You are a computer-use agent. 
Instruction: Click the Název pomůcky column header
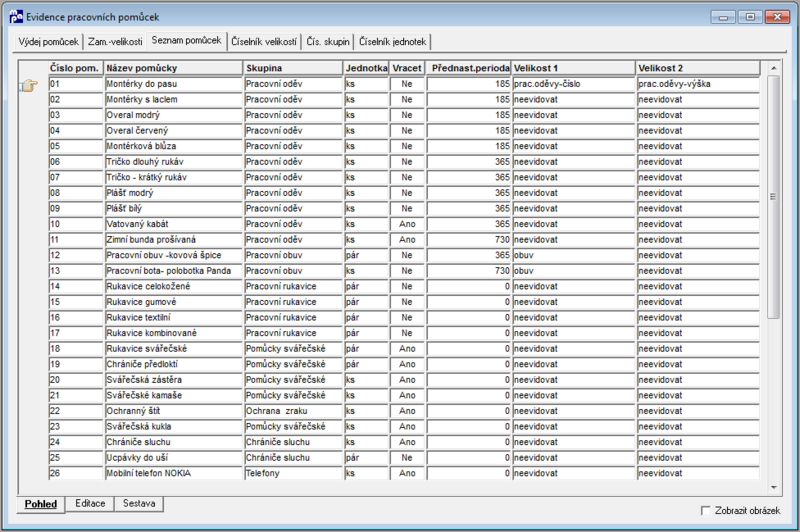tap(173, 68)
